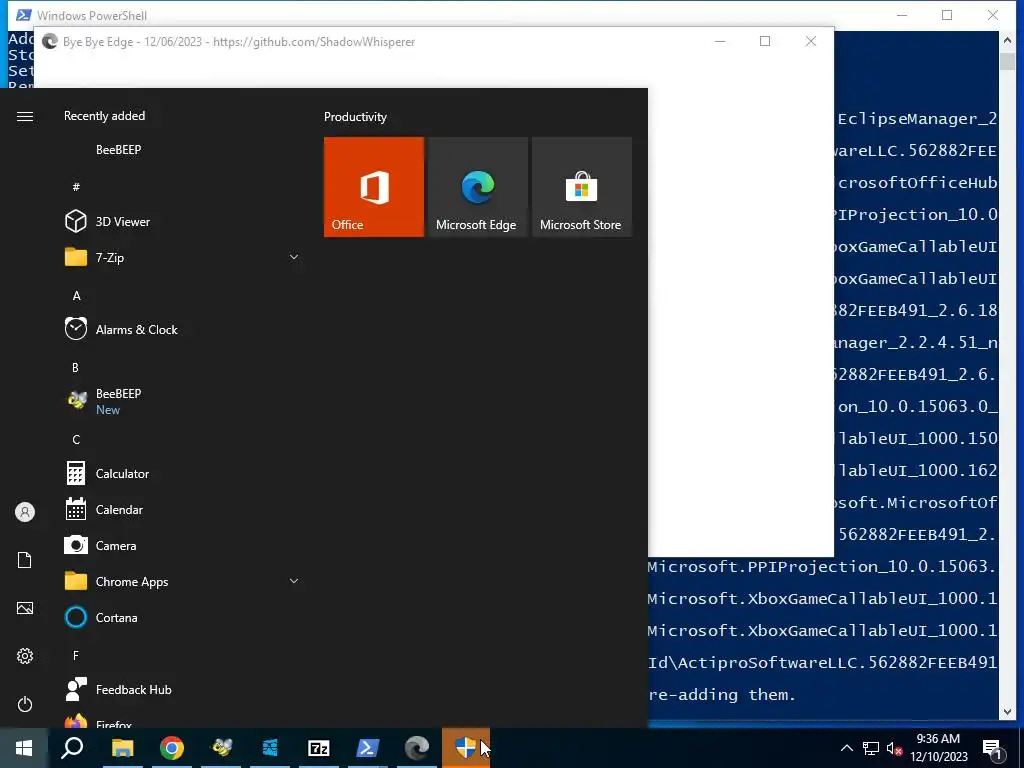Launch BeeBEEP marked New in list
This screenshot has height=768, width=1024.
coord(182,401)
